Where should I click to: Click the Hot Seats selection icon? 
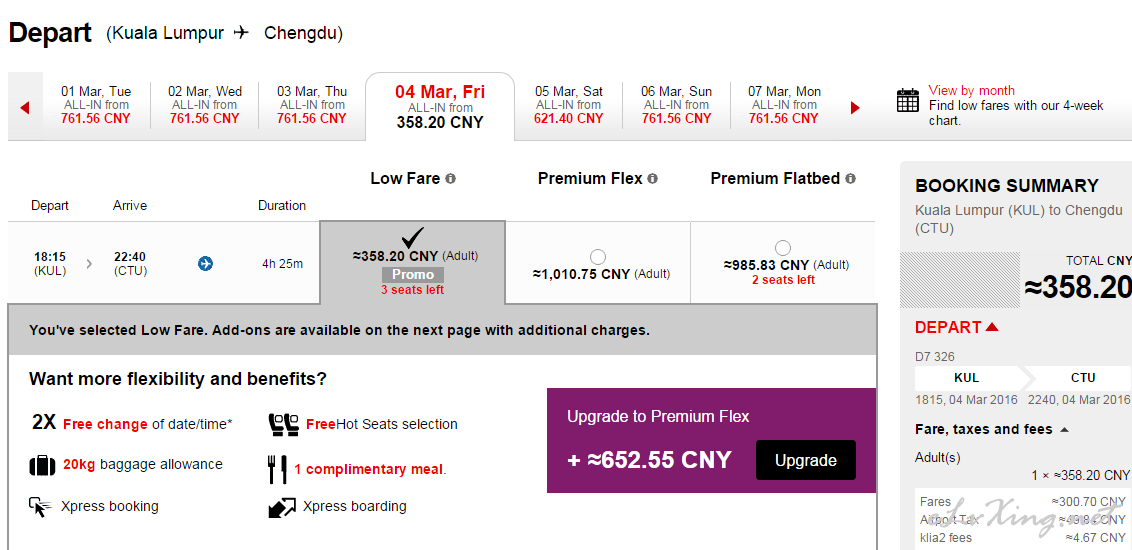pyautogui.click(x=283, y=425)
